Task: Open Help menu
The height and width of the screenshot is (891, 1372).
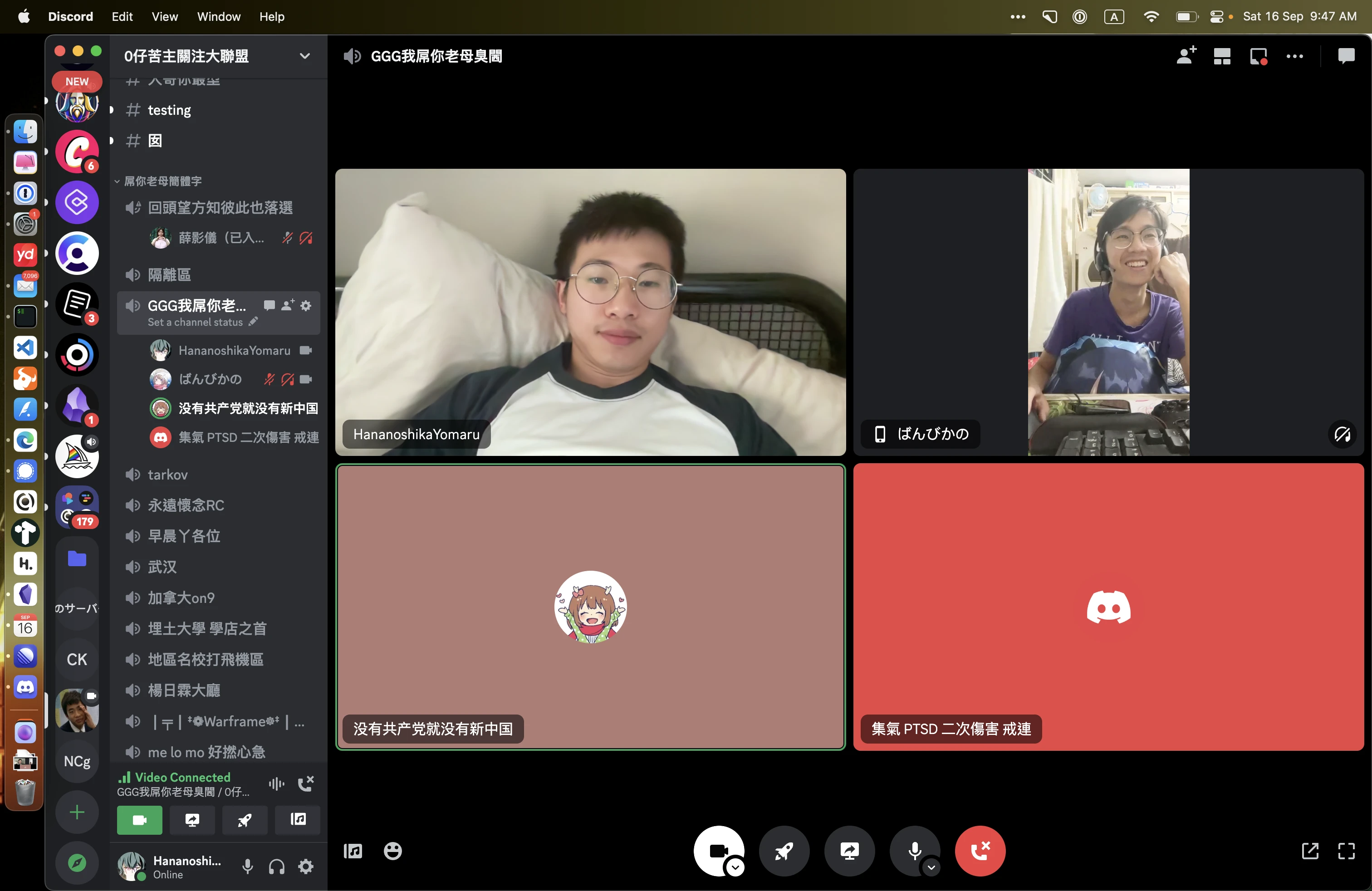Action: tap(272, 16)
